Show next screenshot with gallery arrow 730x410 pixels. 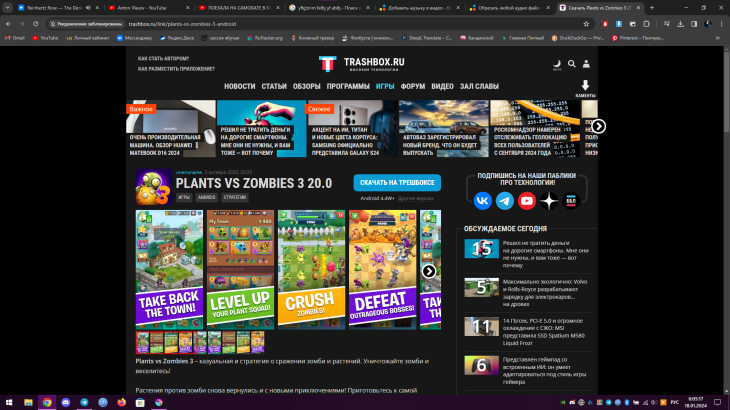(429, 271)
